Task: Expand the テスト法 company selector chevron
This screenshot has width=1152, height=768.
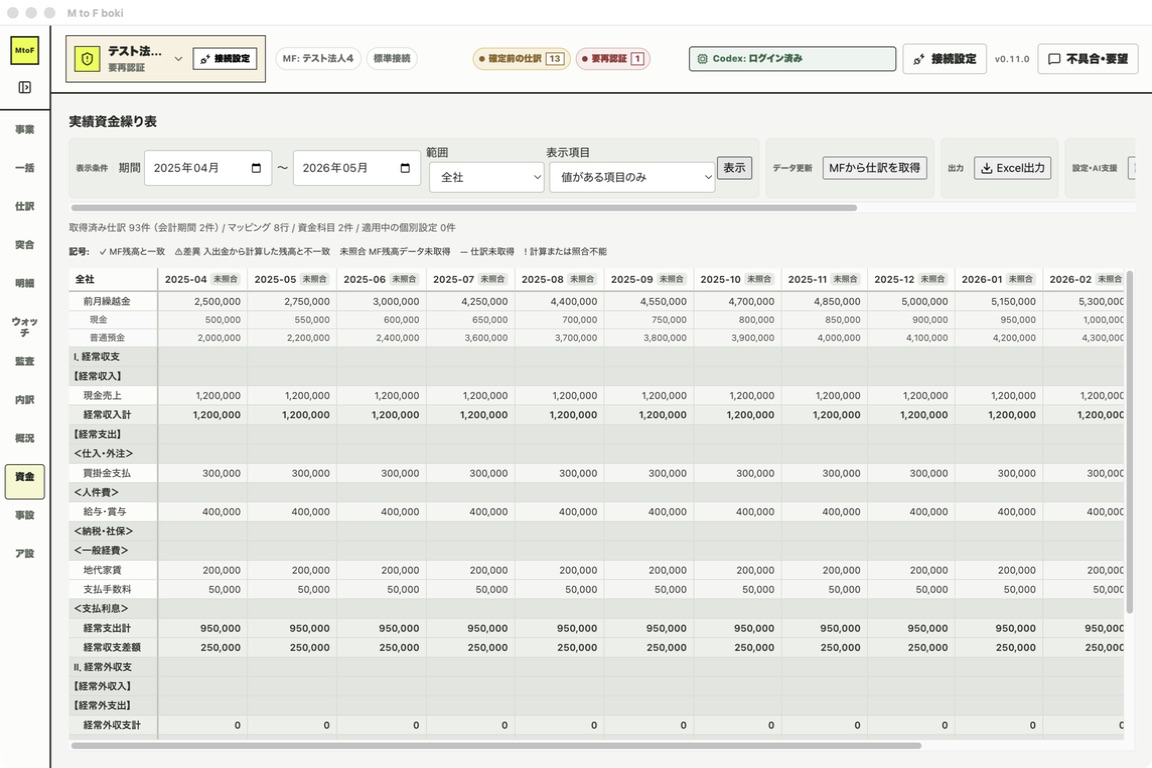Action: pos(178,59)
